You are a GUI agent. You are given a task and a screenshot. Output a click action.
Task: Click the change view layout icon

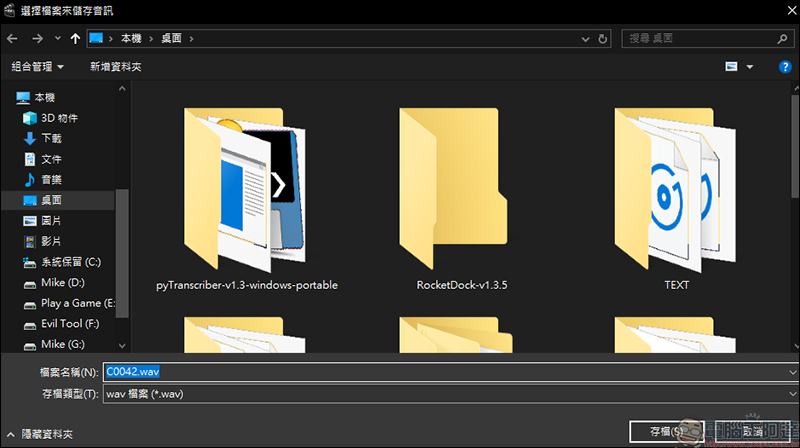[x=732, y=67]
